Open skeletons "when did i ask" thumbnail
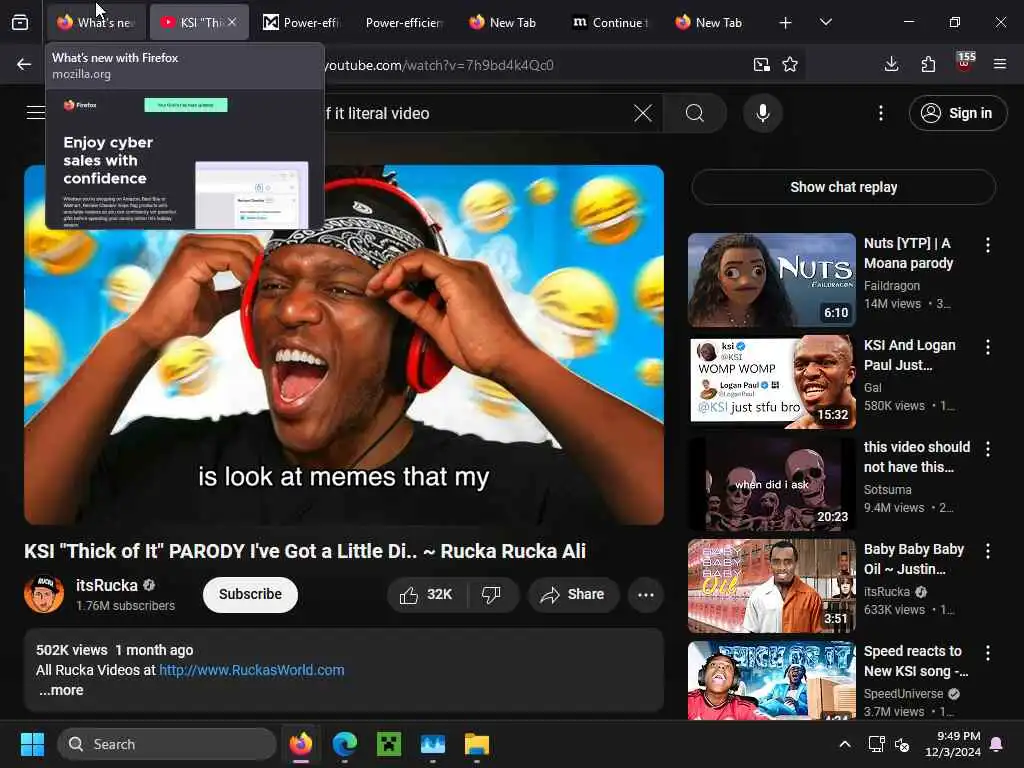The image size is (1024, 768). pos(771,483)
